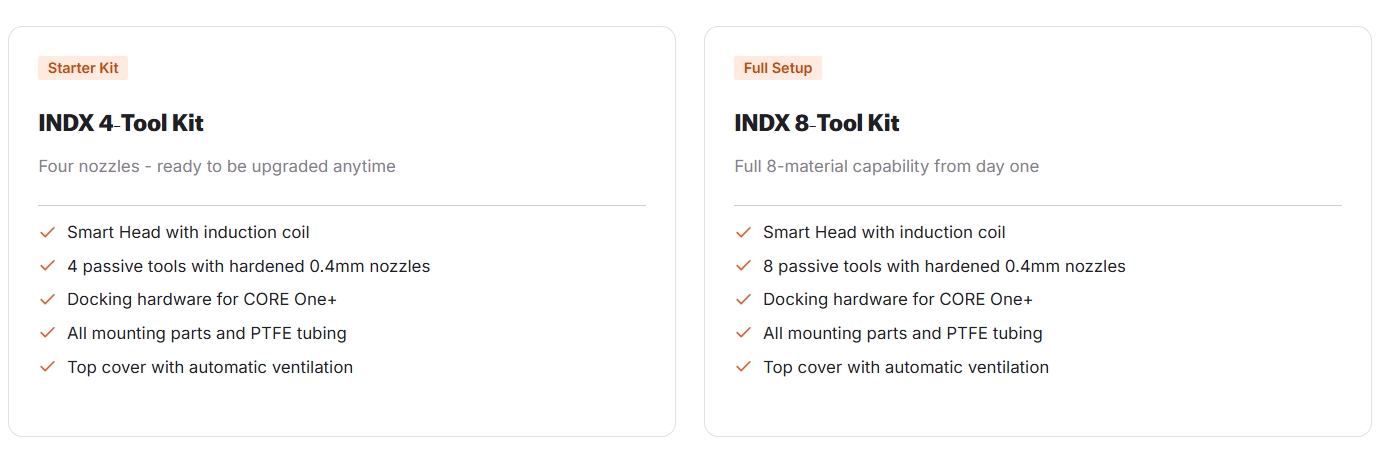
Task: Click checkmark beside Top cover in 4-Tool Kit
Action: (46, 367)
